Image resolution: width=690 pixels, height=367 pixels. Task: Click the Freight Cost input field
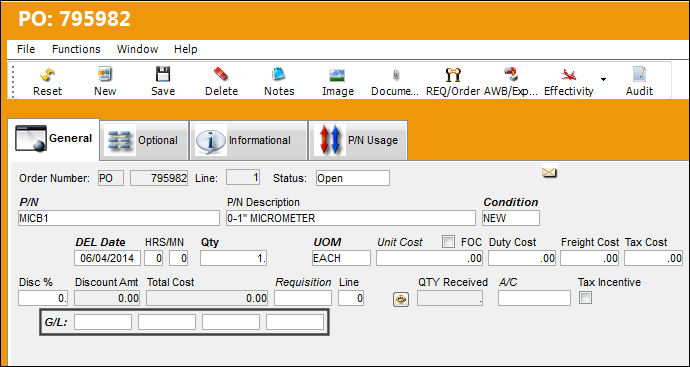[x=590, y=258]
